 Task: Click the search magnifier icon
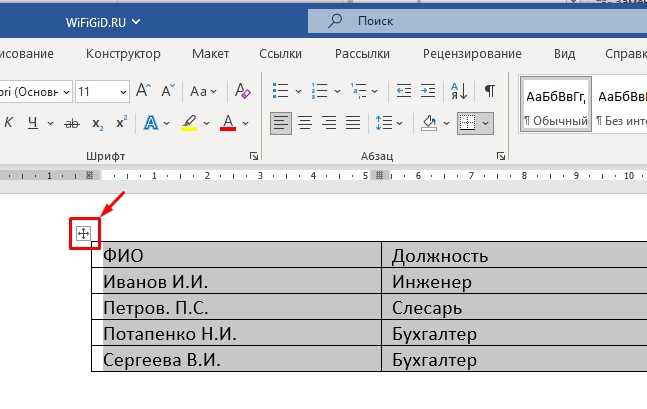click(x=335, y=20)
